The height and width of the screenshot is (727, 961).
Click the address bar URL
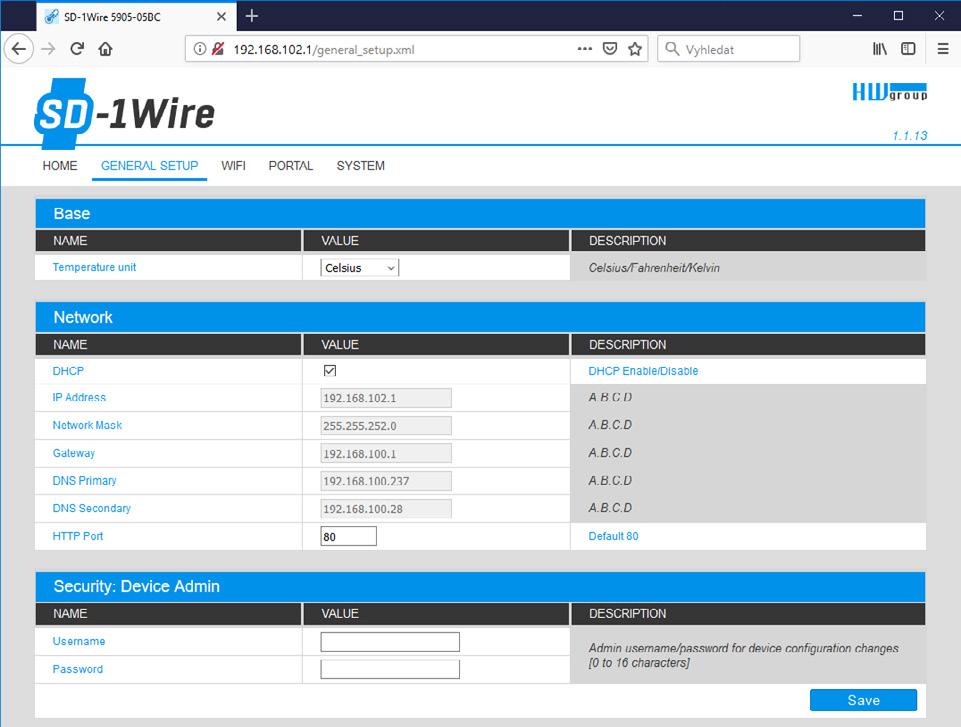click(324, 50)
